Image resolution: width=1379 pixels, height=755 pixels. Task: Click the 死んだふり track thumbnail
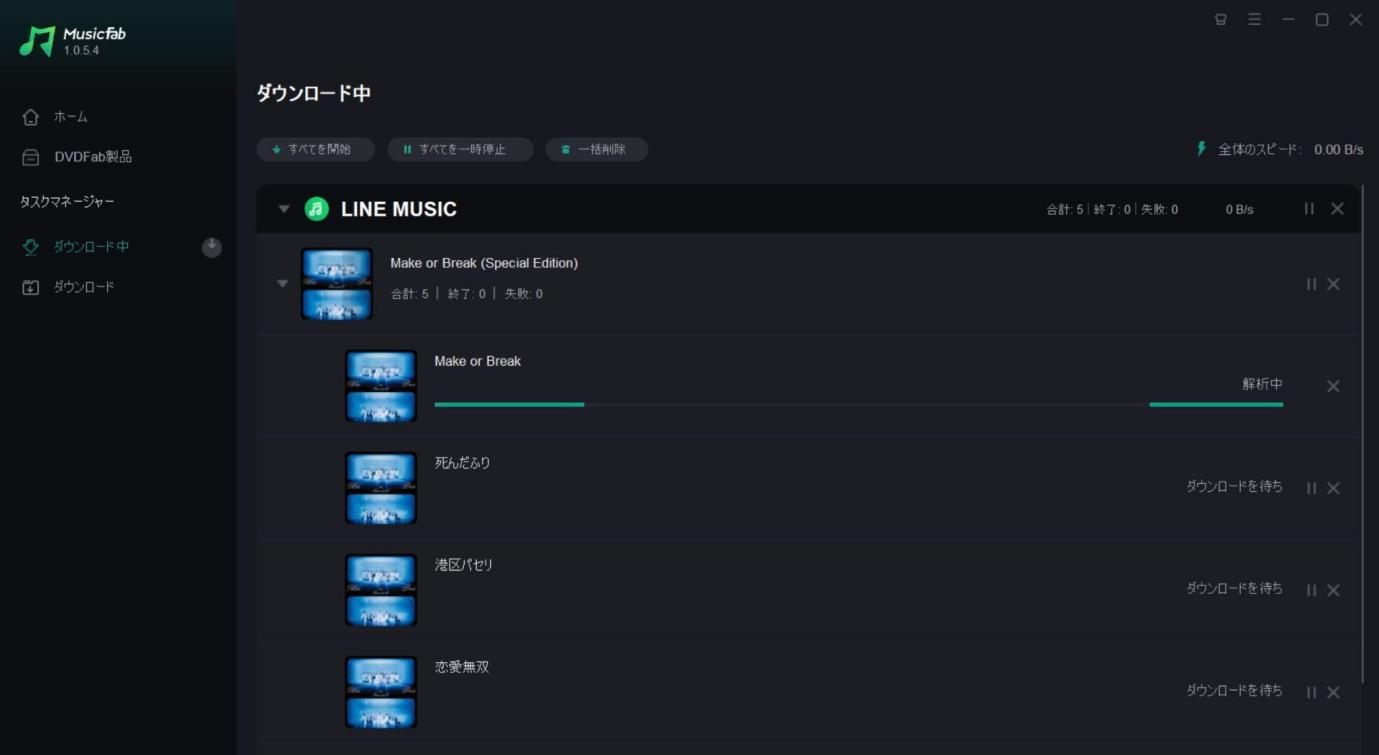pos(381,488)
